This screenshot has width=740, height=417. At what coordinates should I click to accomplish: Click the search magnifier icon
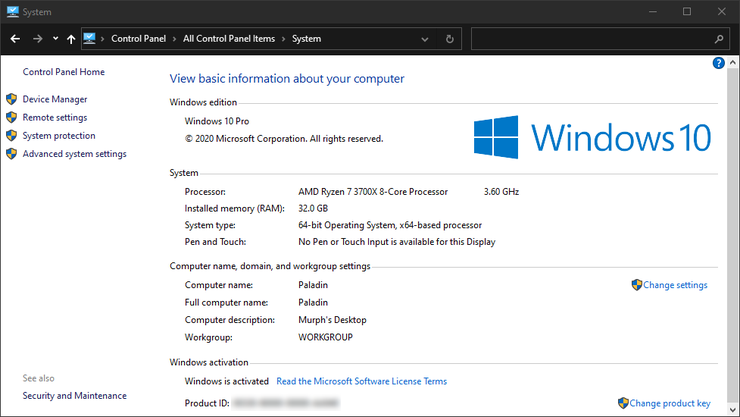pyautogui.click(x=719, y=39)
